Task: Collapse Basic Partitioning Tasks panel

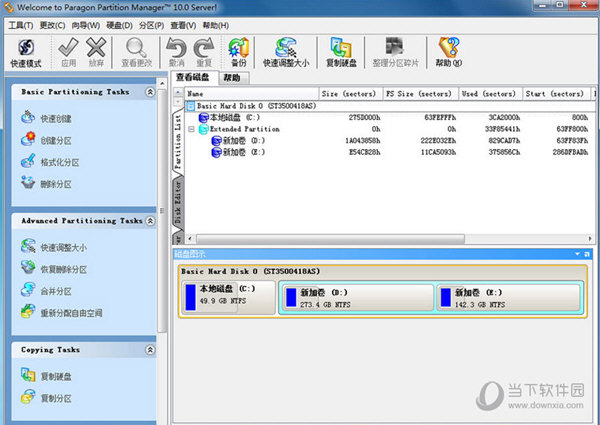Action: pos(150,92)
